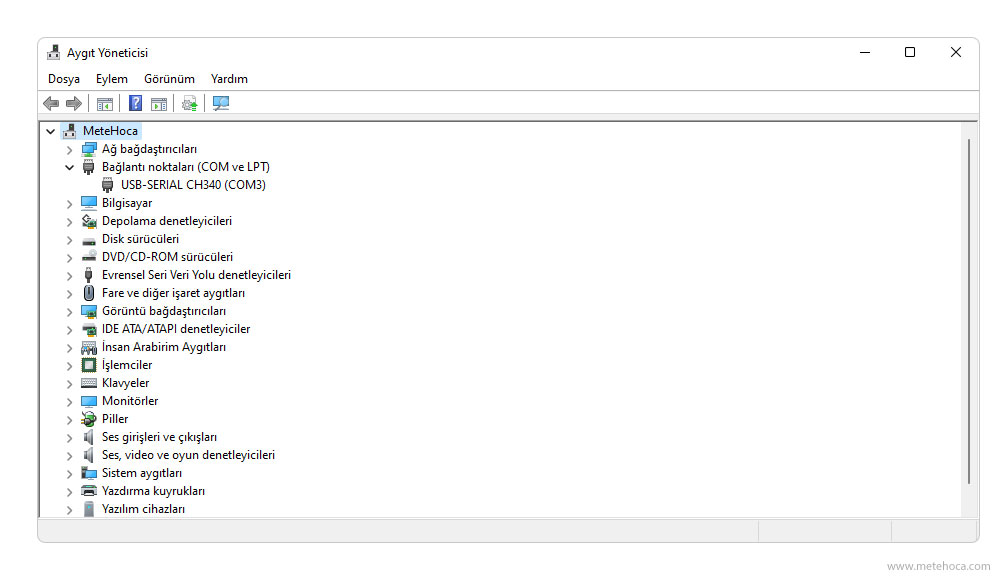This screenshot has height=576, width=1000.
Task: Click the scan for hardware changes icon
Action: point(221,103)
